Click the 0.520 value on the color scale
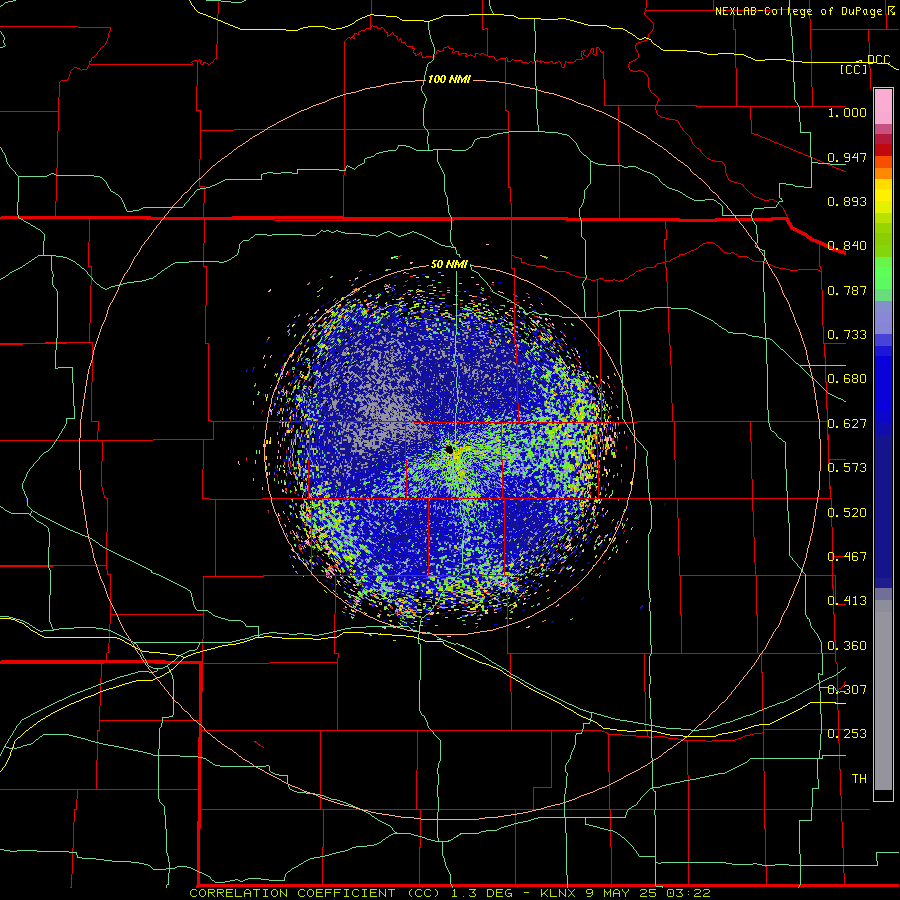The width and height of the screenshot is (900, 900). (847, 513)
